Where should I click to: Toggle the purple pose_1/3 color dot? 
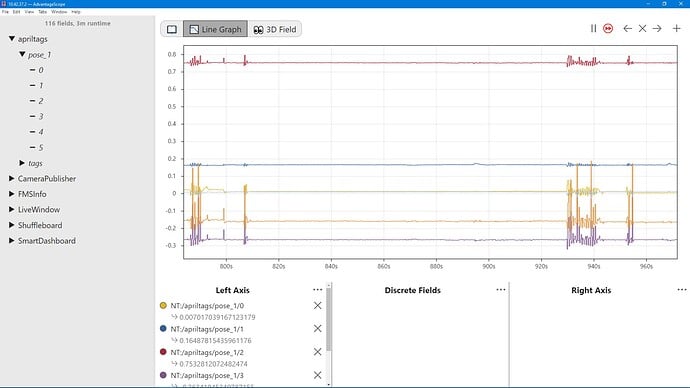click(x=163, y=375)
